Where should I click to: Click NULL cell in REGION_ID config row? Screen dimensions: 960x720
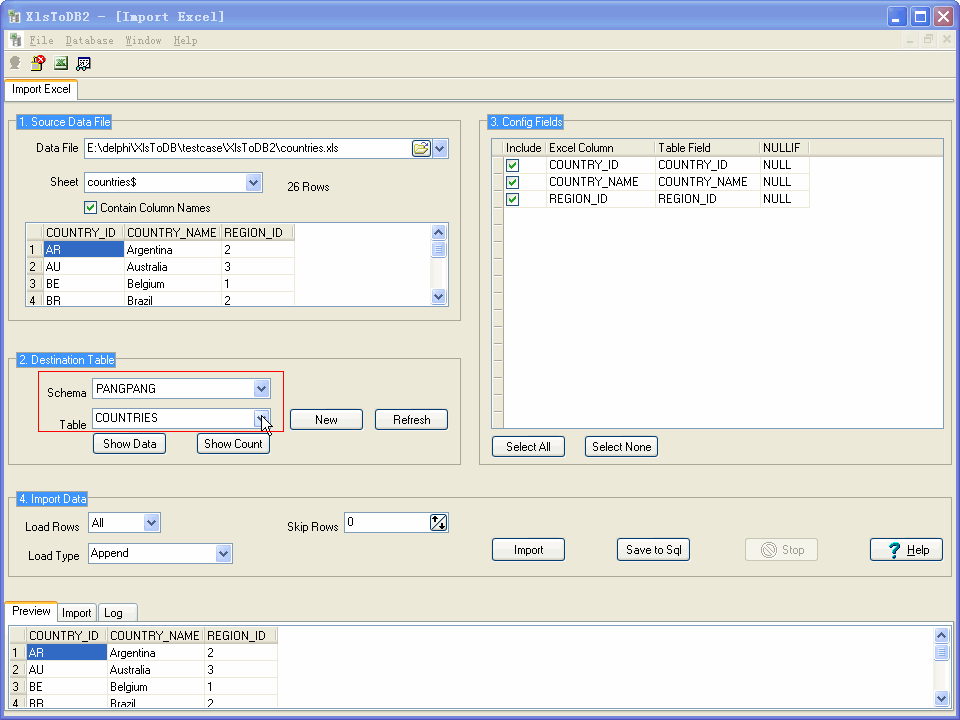pyautogui.click(x=784, y=199)
